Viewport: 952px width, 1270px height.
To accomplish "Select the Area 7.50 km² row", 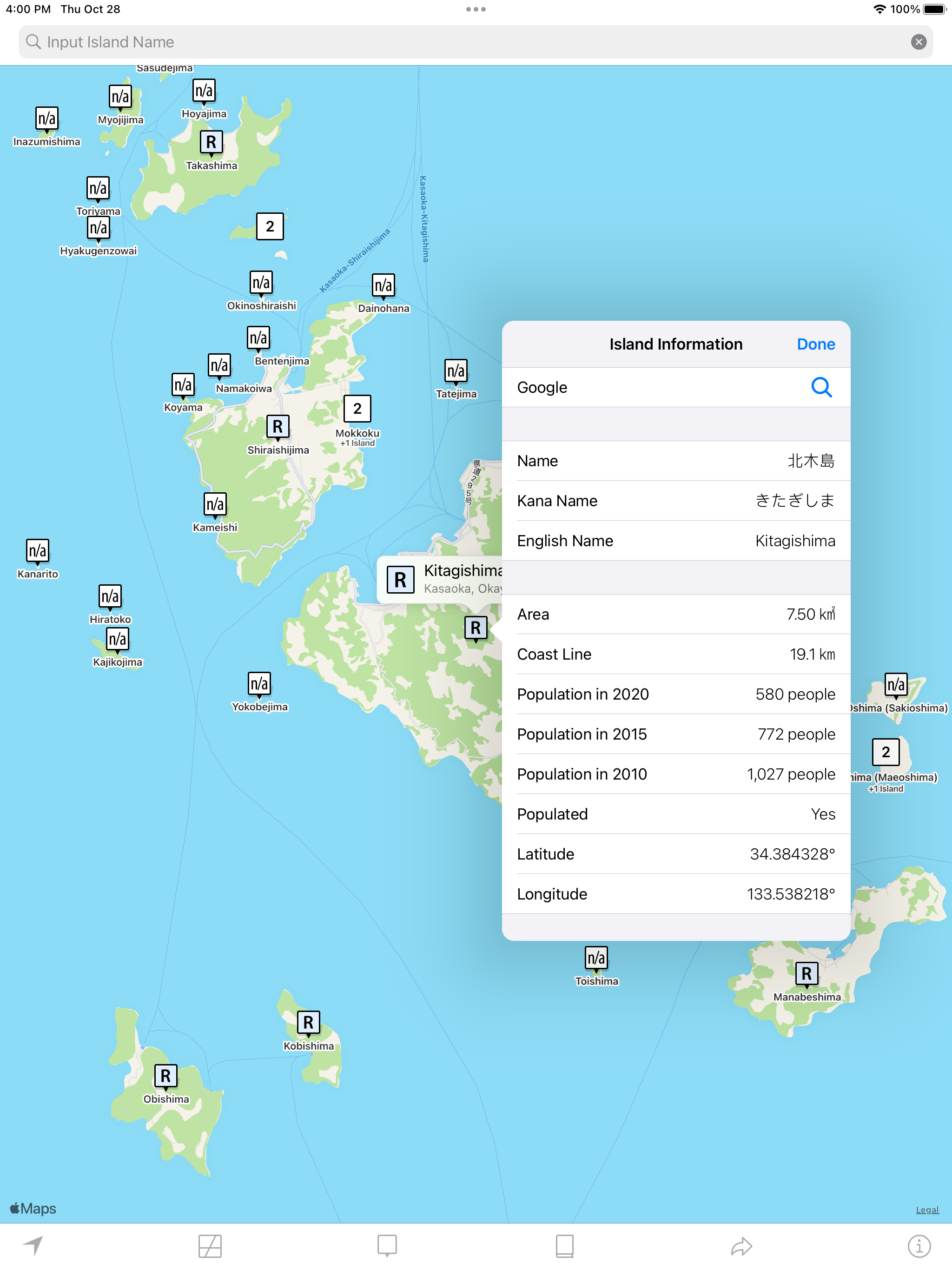I will [676, 615].
